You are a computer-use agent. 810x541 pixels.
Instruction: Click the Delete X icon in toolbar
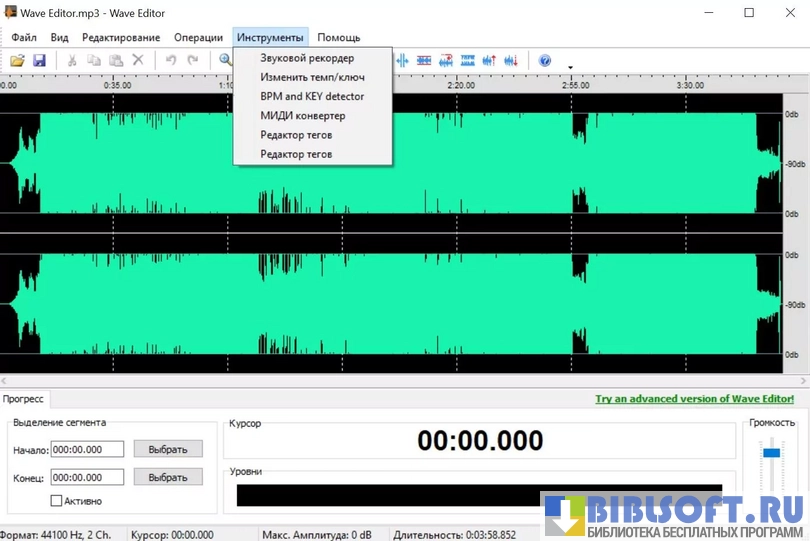coord(138,60)
